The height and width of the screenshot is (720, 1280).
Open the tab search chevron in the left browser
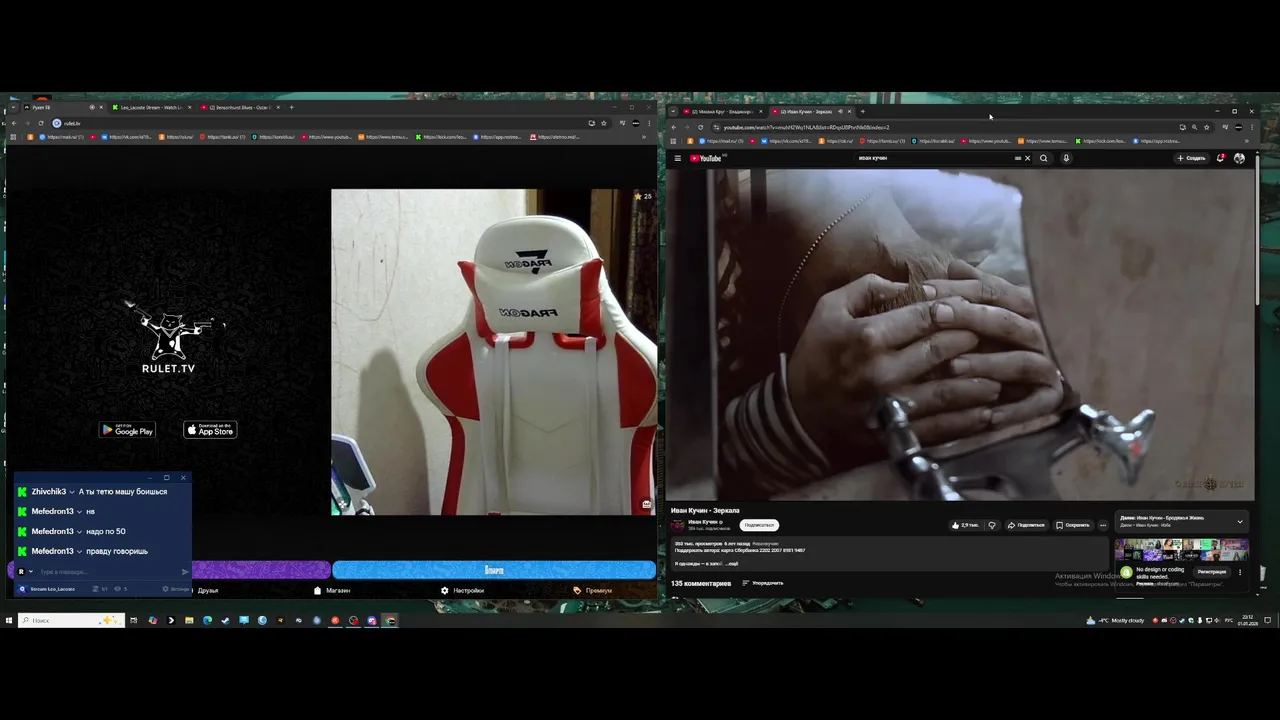point(11,107)
